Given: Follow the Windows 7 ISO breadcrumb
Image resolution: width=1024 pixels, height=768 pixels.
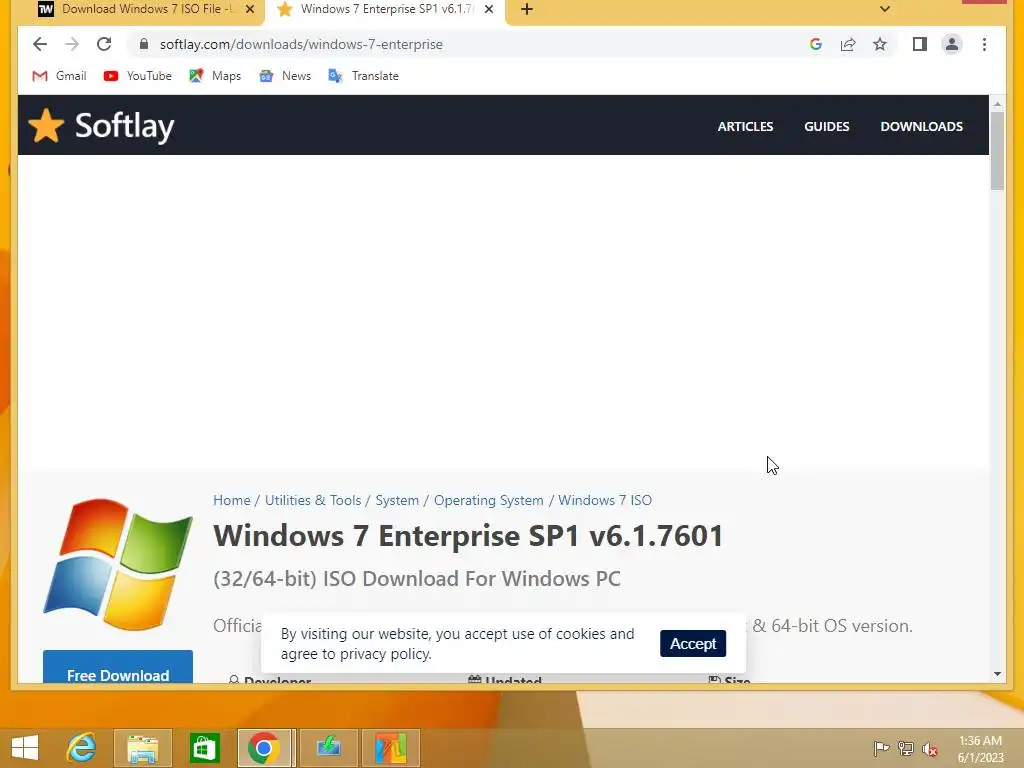Looking at the screenshot, I should [605, 500].
